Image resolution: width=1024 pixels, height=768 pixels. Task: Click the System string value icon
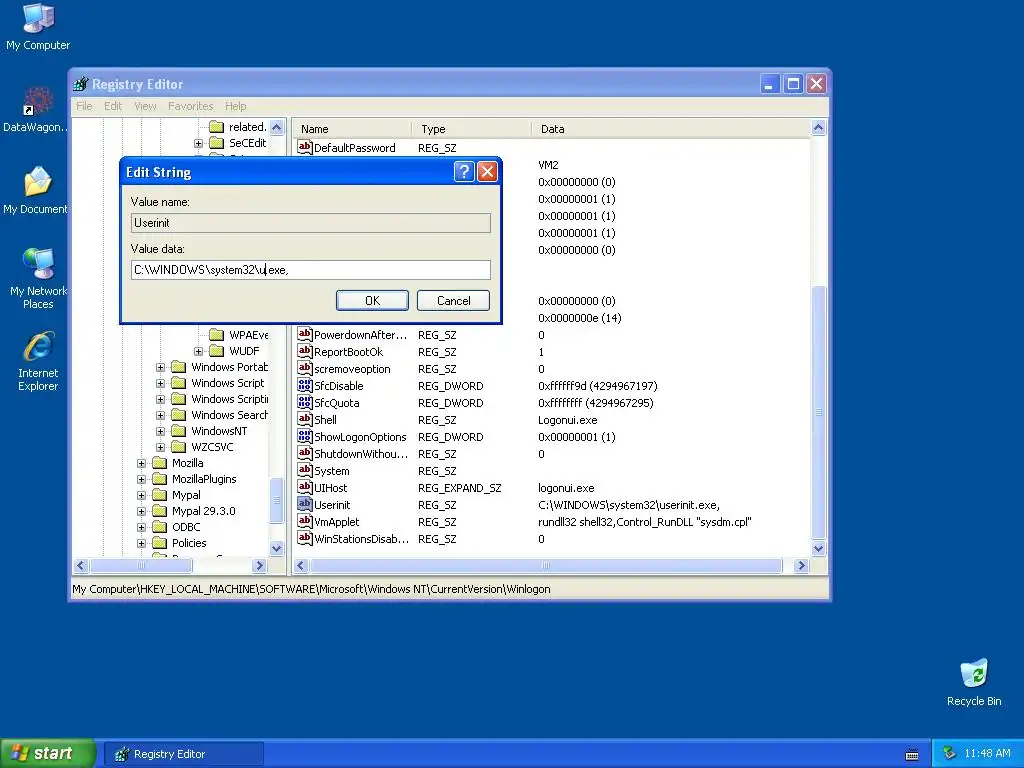pos(304,470)
